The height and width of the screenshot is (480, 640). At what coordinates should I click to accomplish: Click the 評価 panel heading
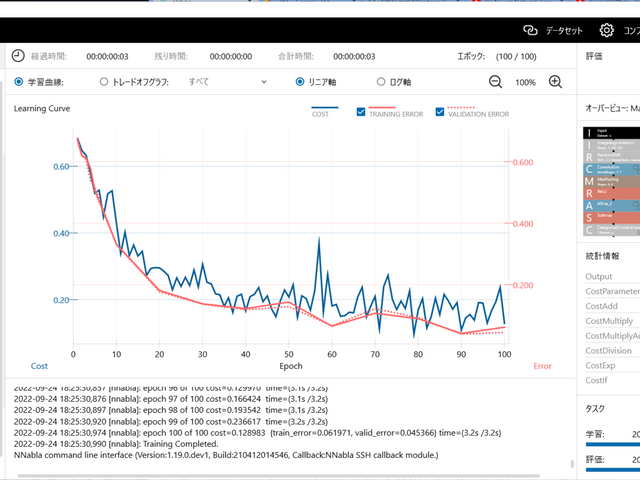point(594,56)
